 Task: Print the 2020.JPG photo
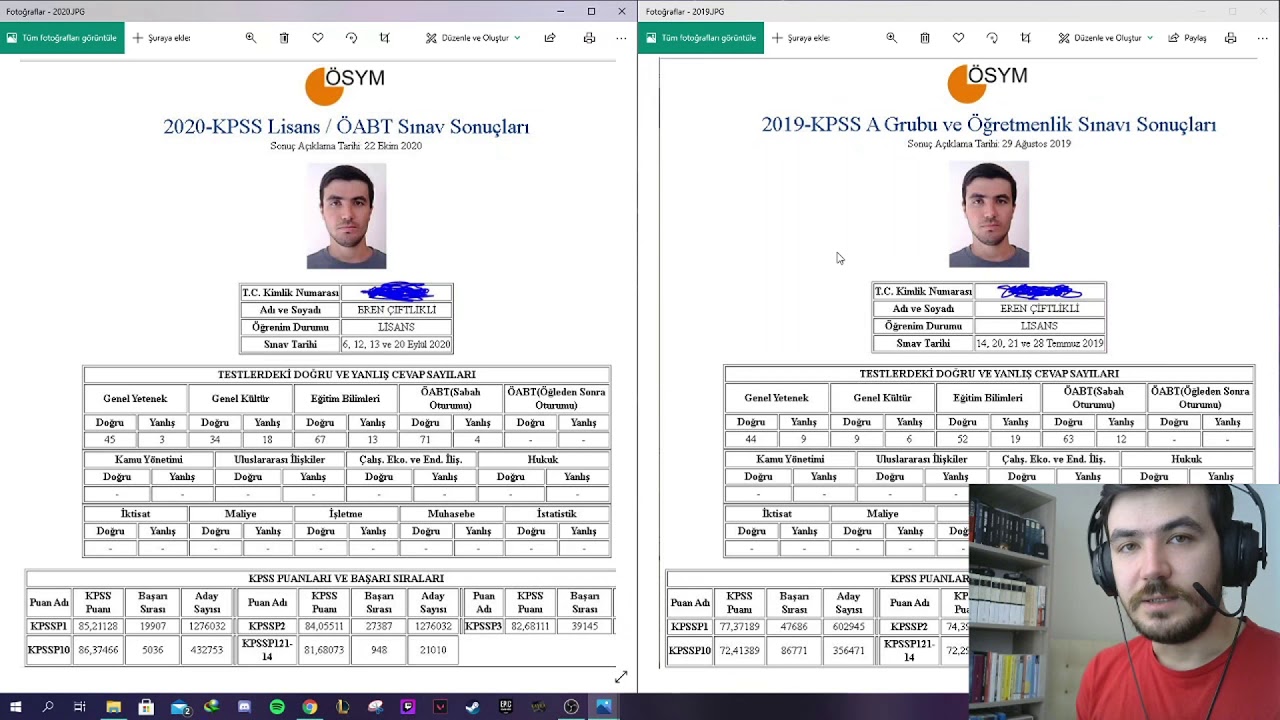point(589,38)
